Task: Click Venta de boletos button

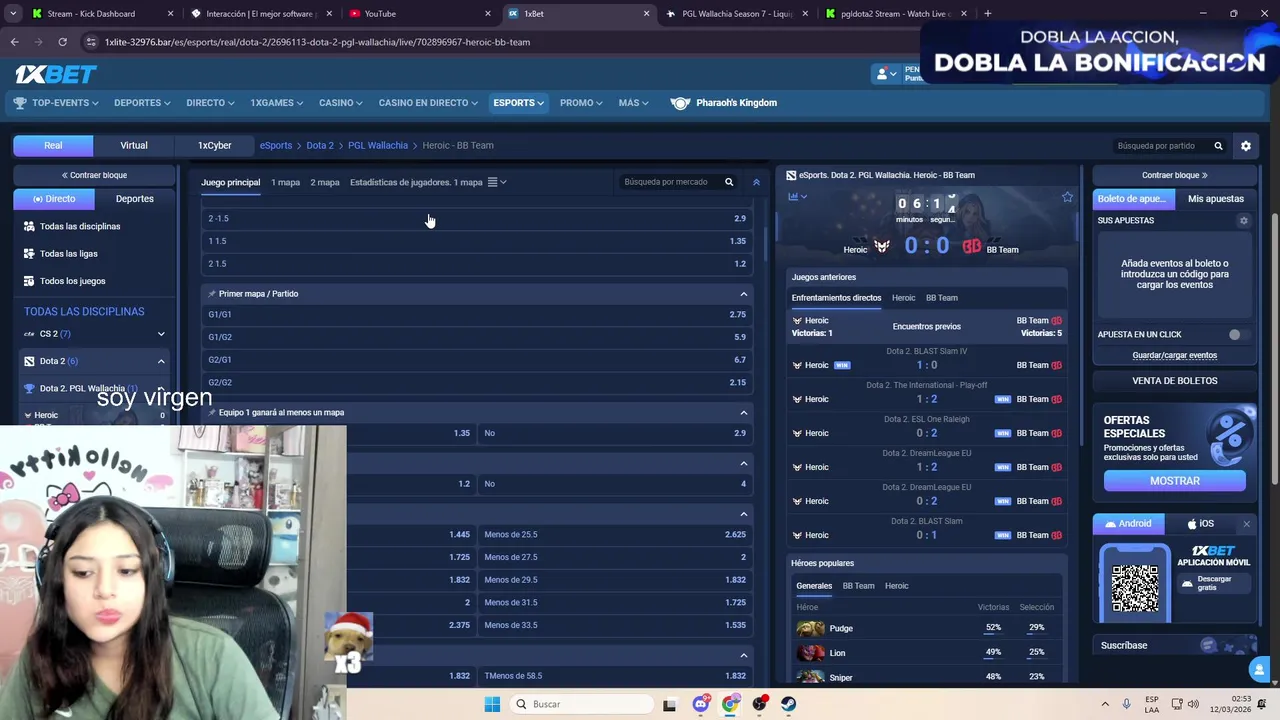Action: pyautogui.click(x=1175, y=381)
